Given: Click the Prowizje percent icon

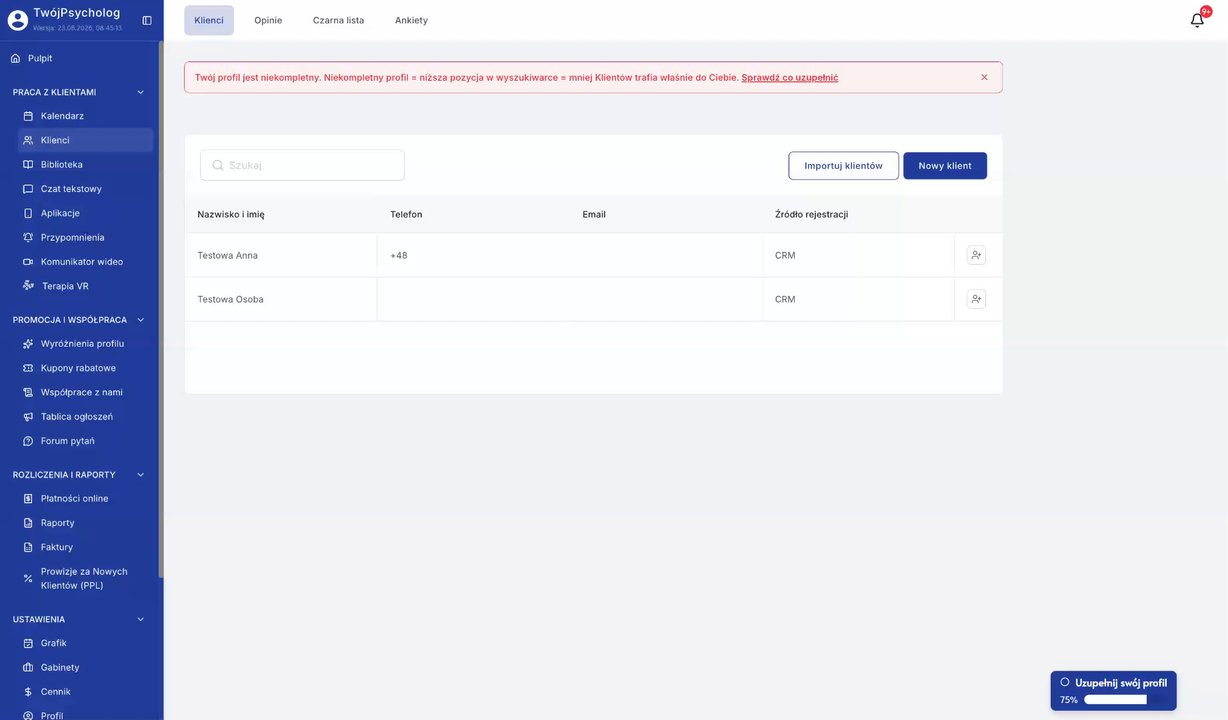Looking at the screenshot, I should [x=28, y=578].
